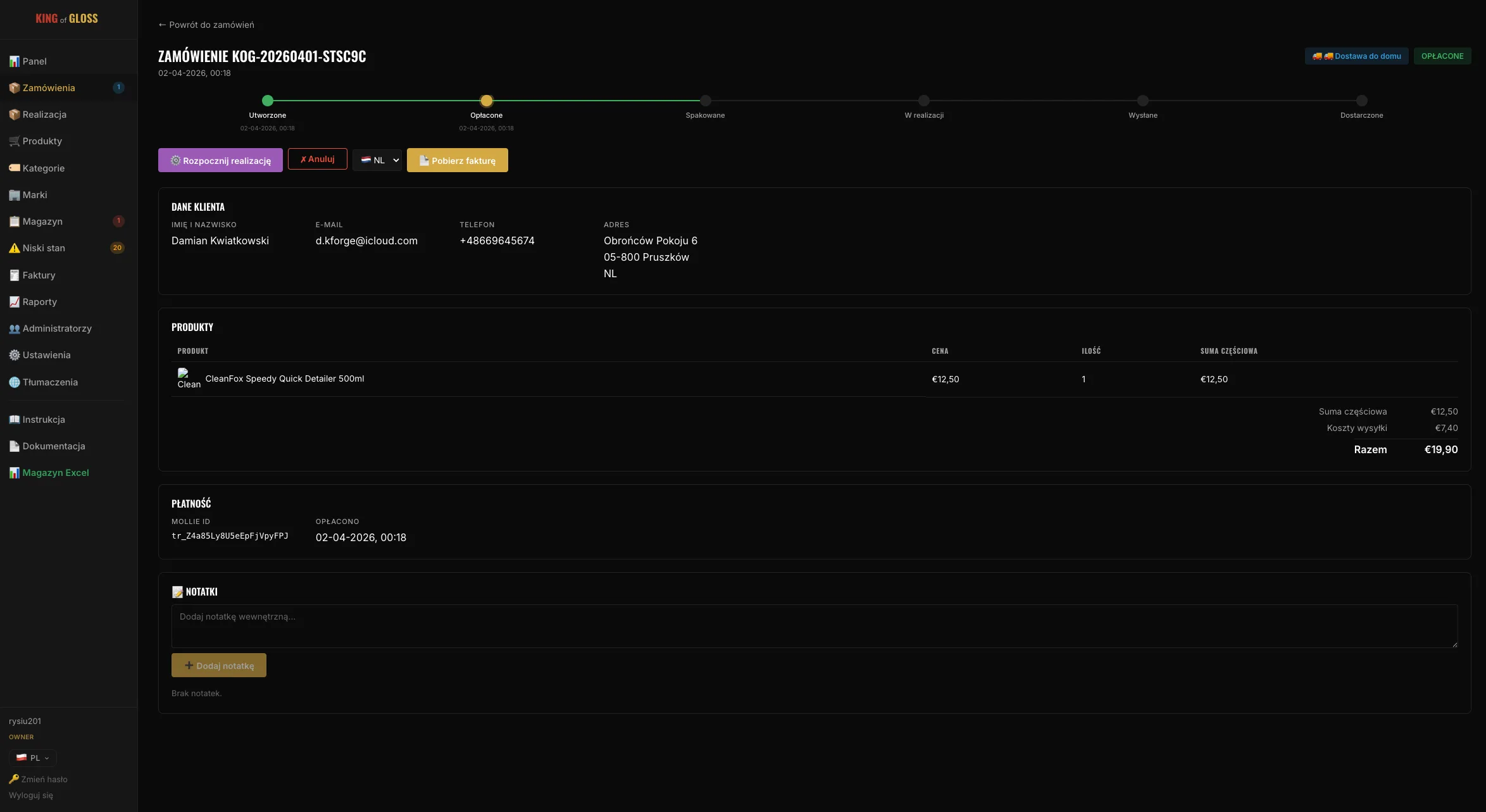Click the Niski stan warning triangle icon

(x=14, y=248)
